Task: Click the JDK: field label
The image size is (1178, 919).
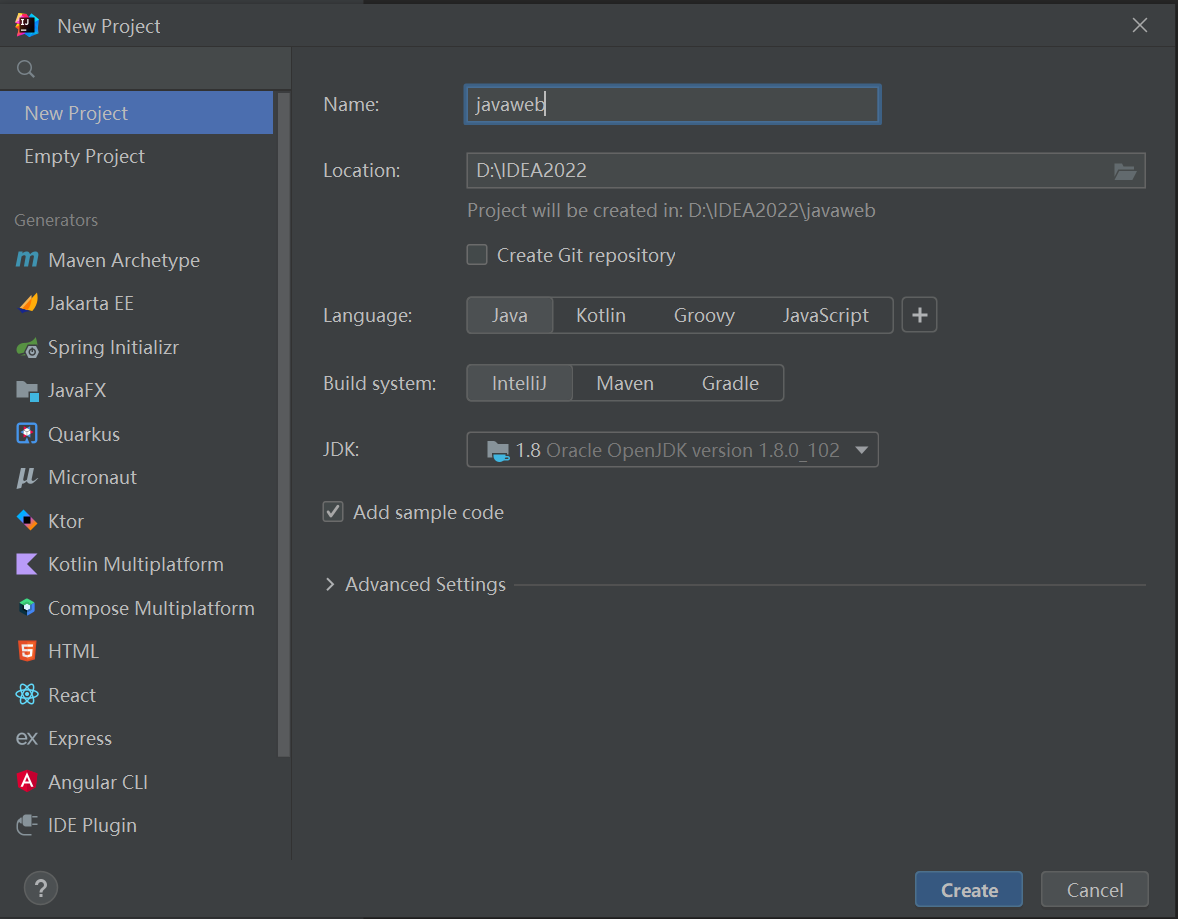Action: click(x=341, y=449)
